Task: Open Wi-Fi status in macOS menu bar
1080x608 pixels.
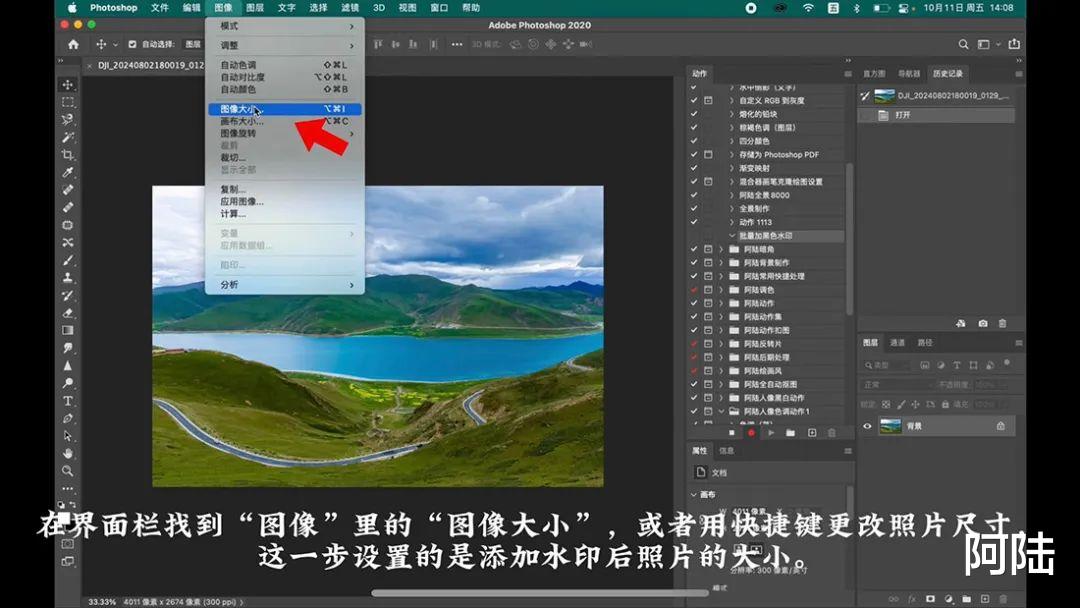Action: 808,8
